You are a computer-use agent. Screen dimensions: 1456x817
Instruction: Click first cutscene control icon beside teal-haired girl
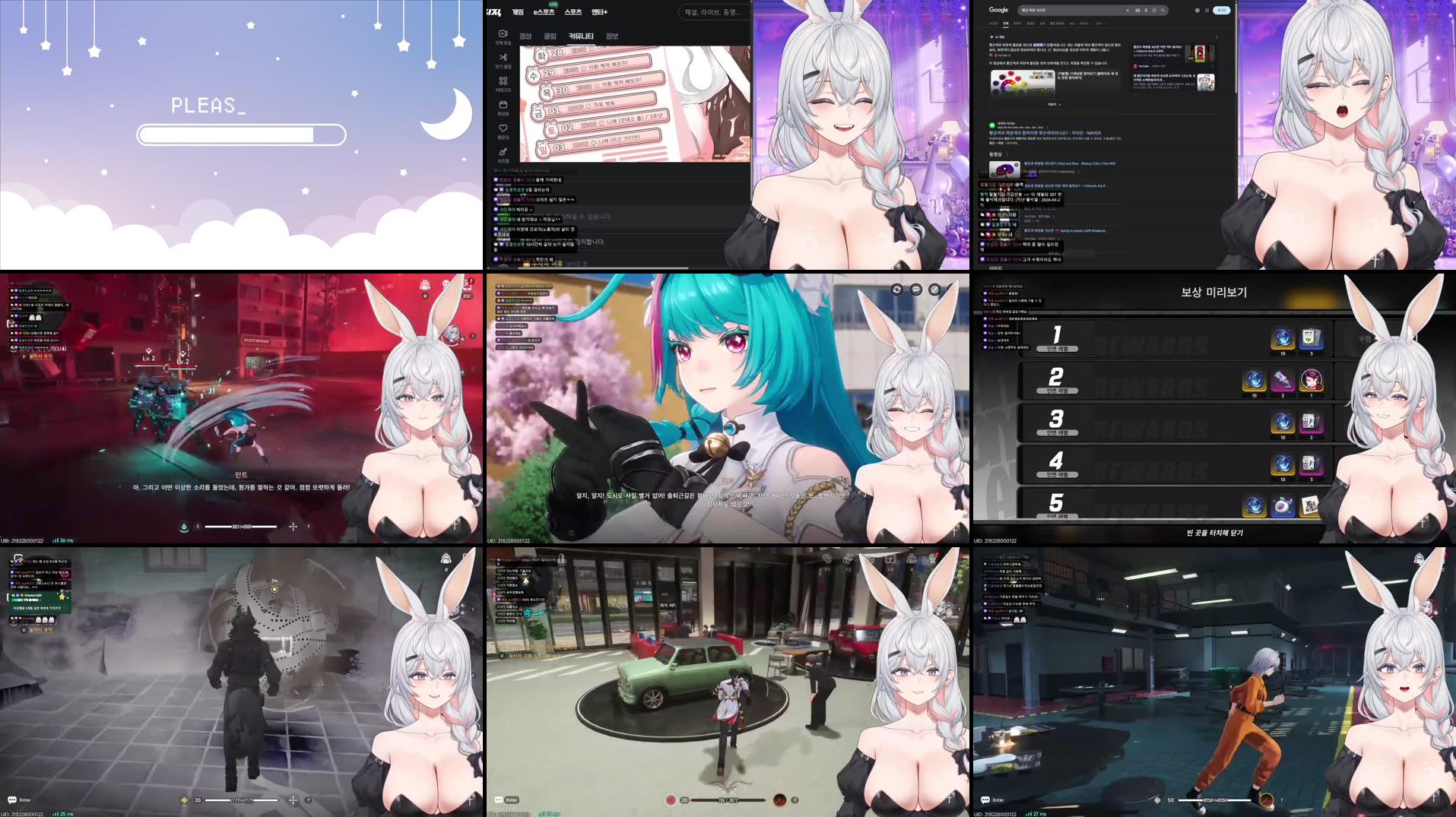(x=897, y=290)
